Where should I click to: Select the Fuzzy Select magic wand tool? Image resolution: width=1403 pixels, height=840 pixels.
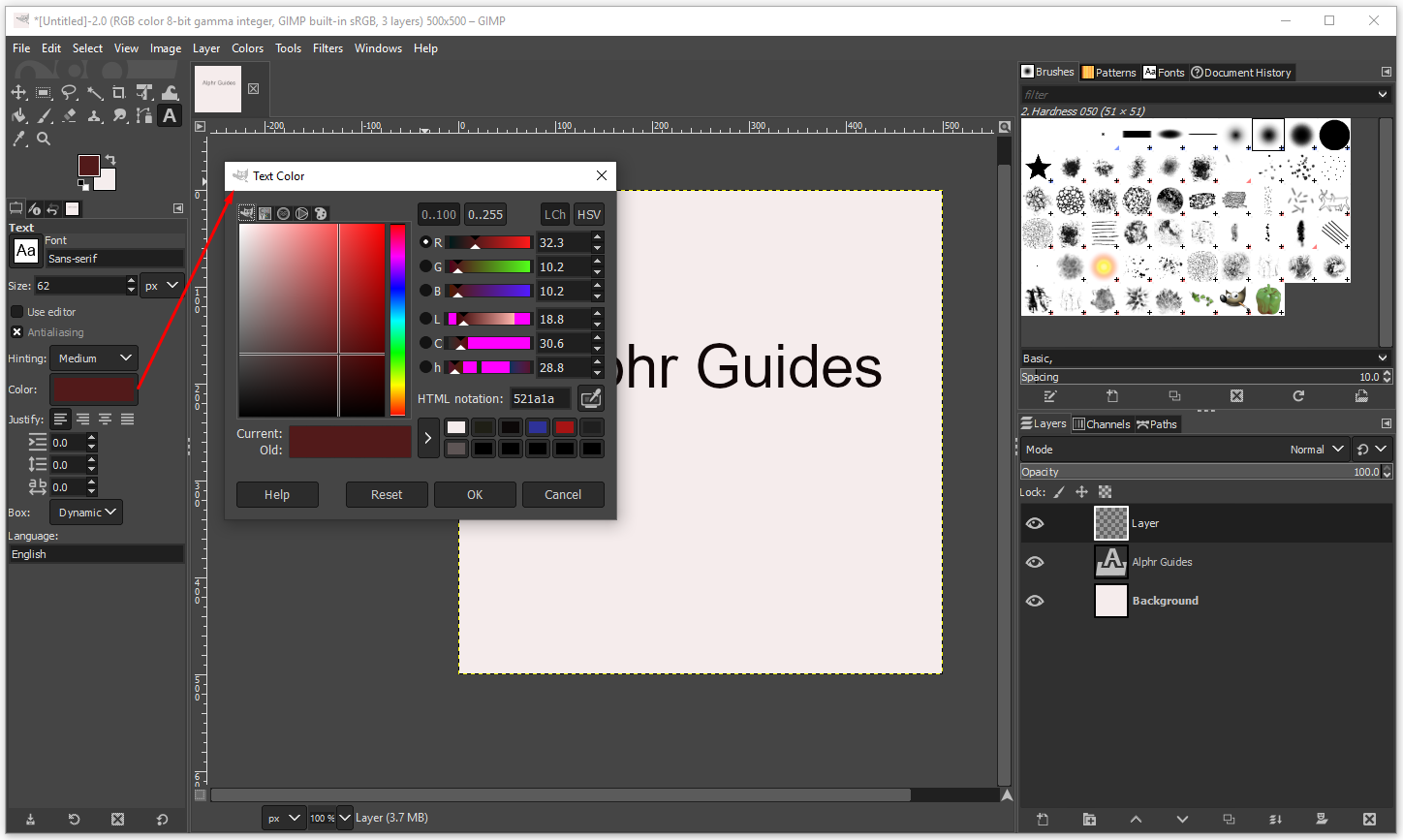click(x=95, y=92)
